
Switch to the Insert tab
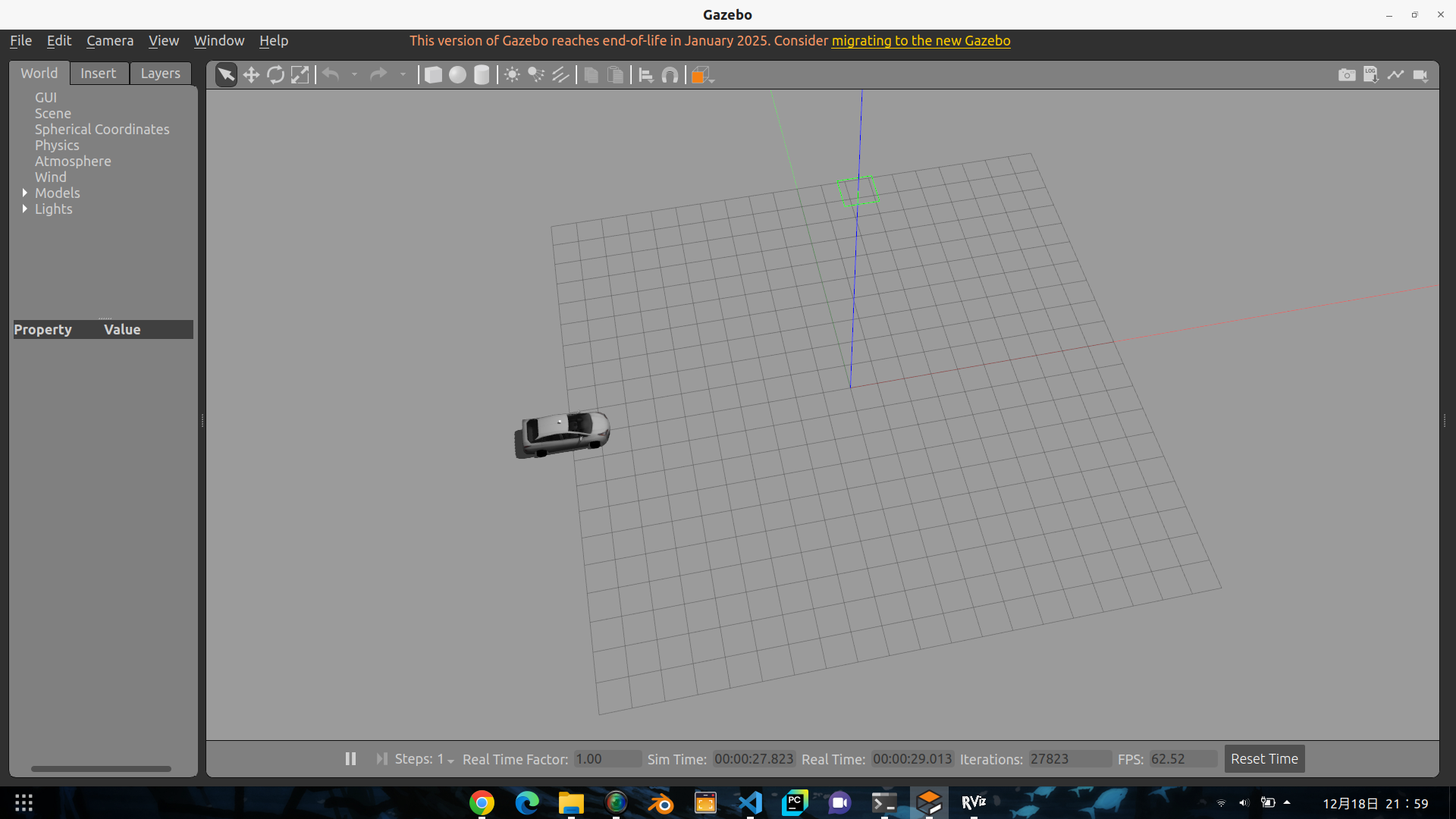pyautogui.click(x=99, y=73)
